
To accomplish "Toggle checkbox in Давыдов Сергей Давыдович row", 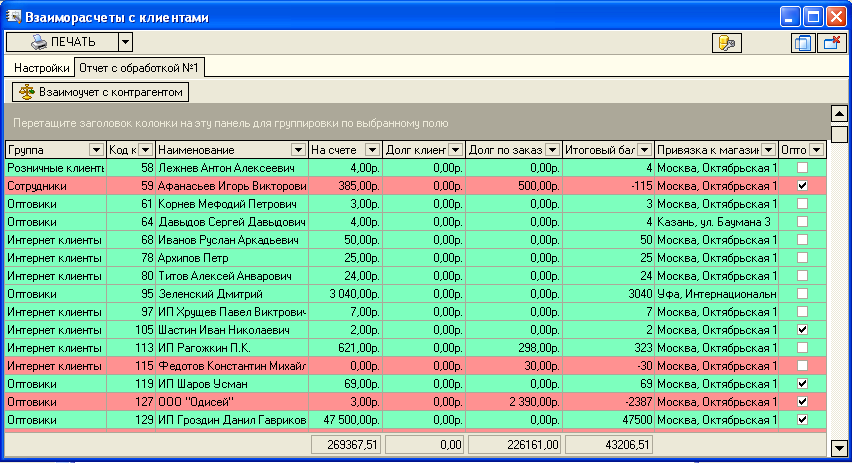I will click(802, 222).
